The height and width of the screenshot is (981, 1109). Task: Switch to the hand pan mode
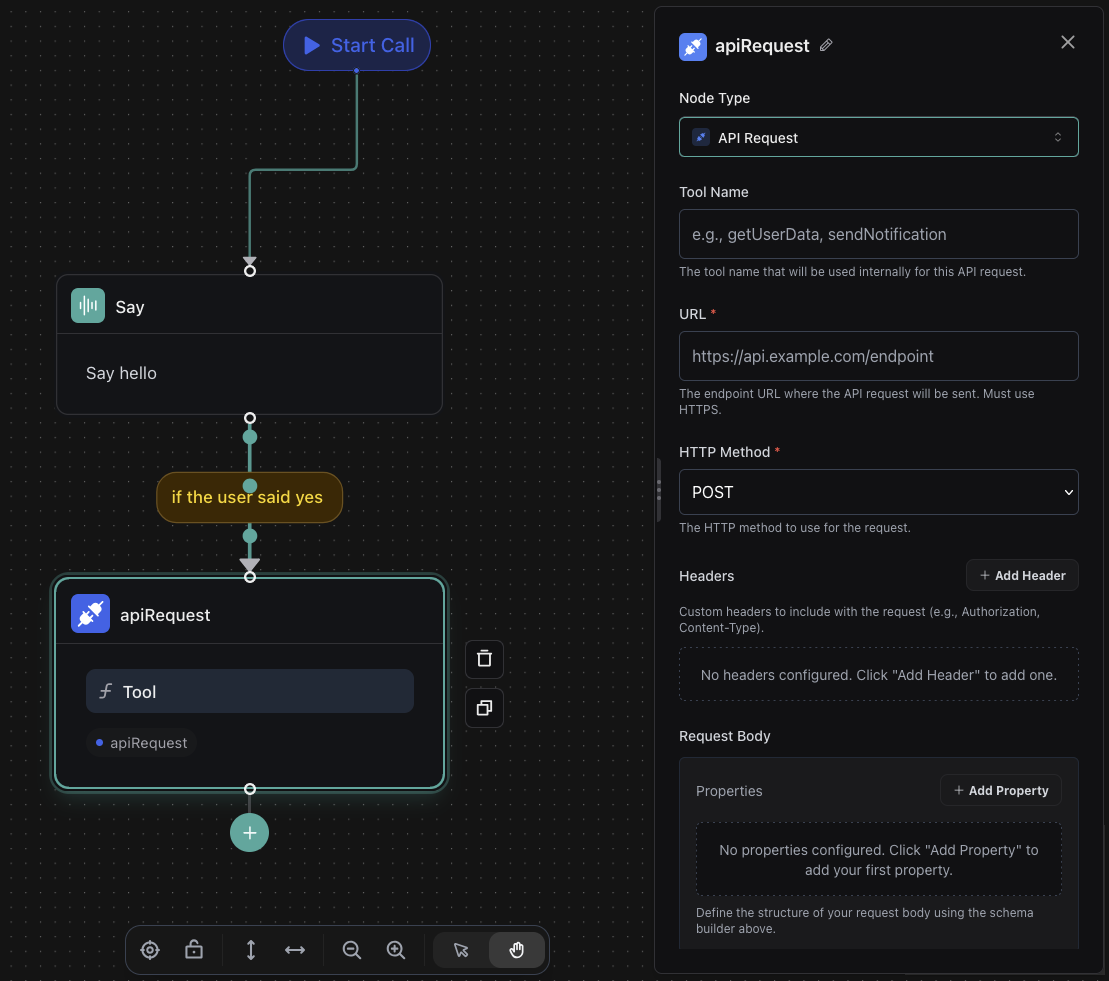pyautogui.click(x=517, y=950)
